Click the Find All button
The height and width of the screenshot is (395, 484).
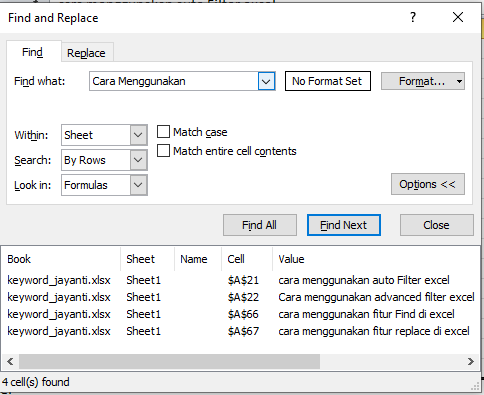[x=260, y=225]
